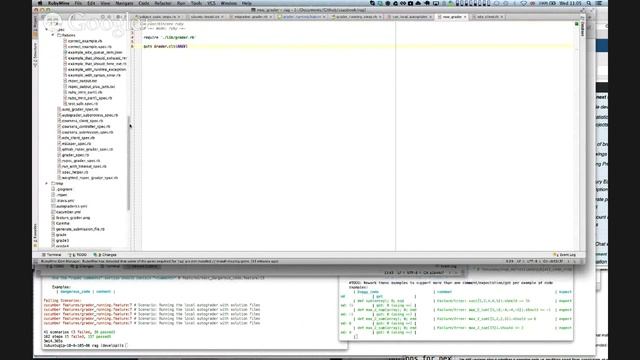Open autograder_subprocess_spec.rb in project tree
The height and width of the screenshot is (360, 640).
(x=87, y=116)
